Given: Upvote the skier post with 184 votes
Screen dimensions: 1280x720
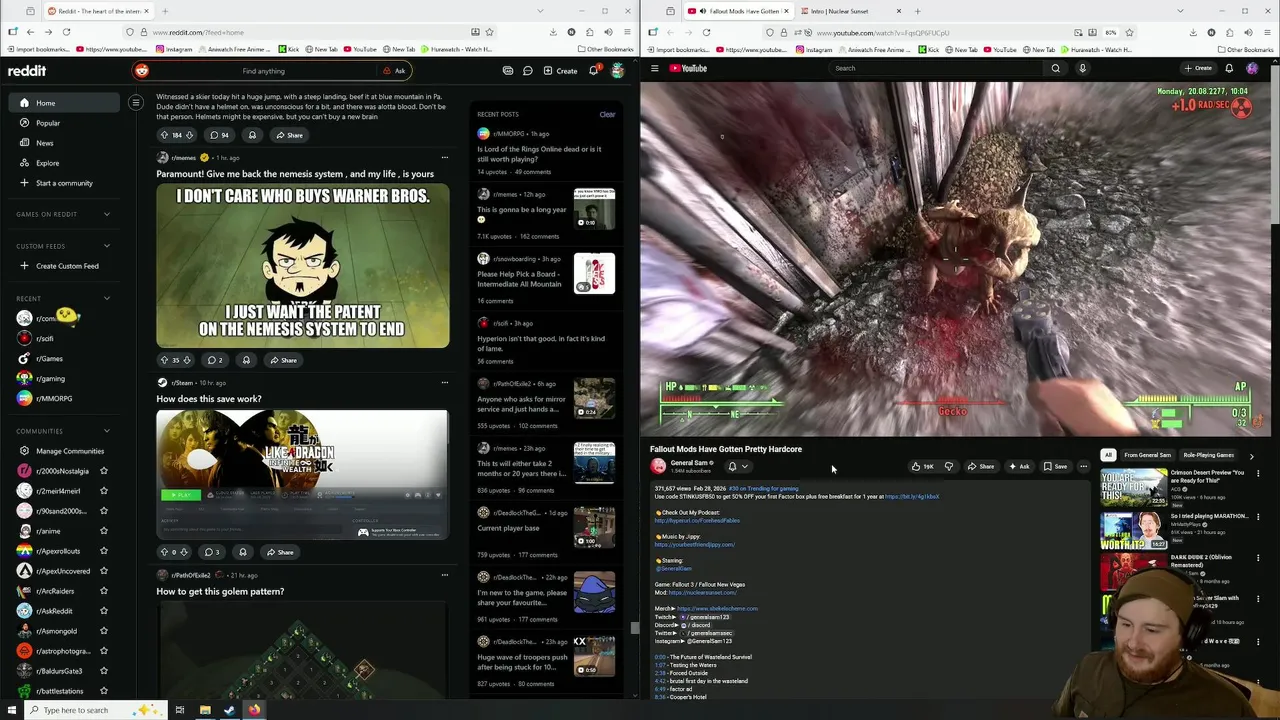Looking at the screenshot, I should click(x=164, y=135).
